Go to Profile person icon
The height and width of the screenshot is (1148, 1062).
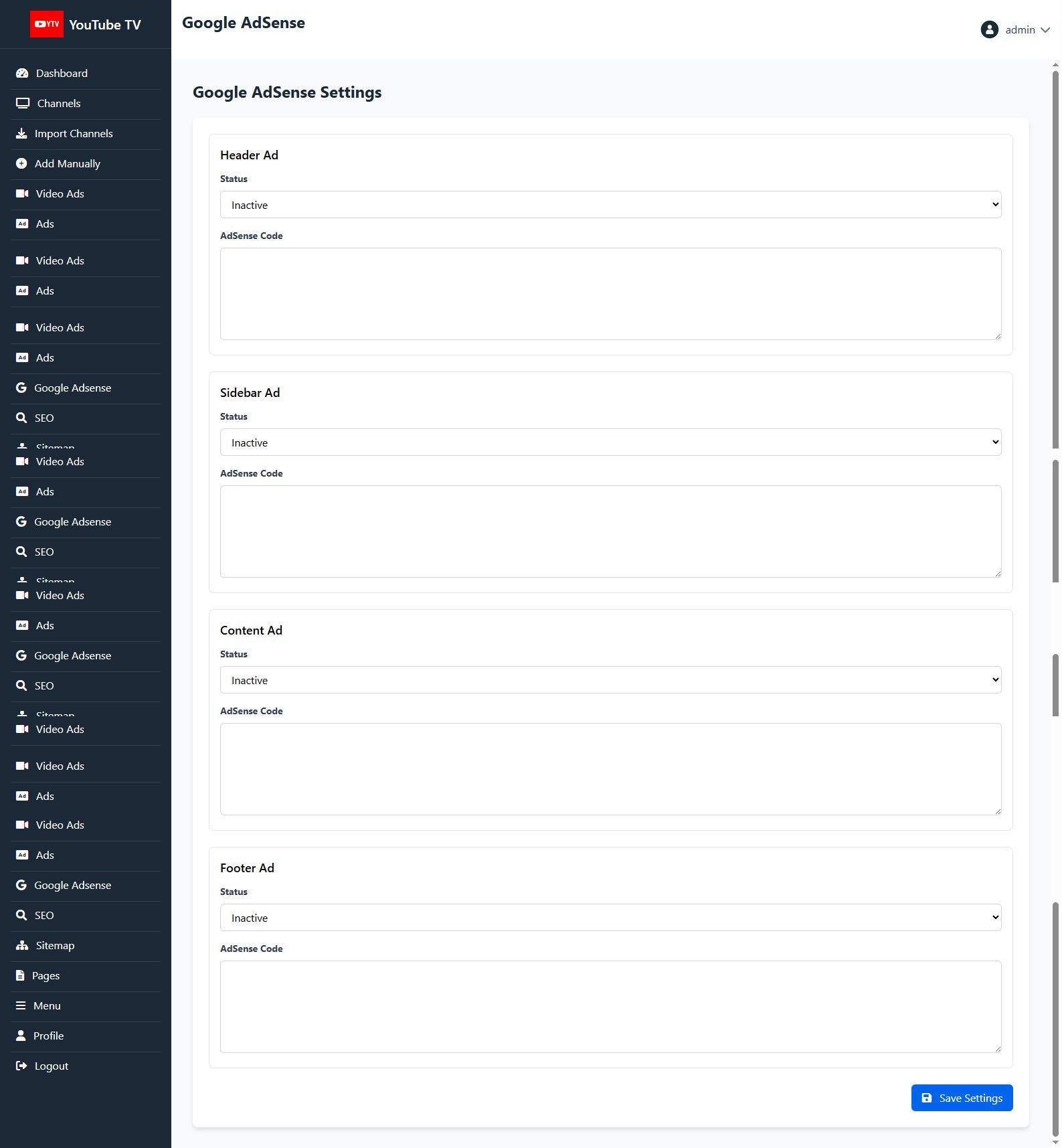click(21, 1036)
